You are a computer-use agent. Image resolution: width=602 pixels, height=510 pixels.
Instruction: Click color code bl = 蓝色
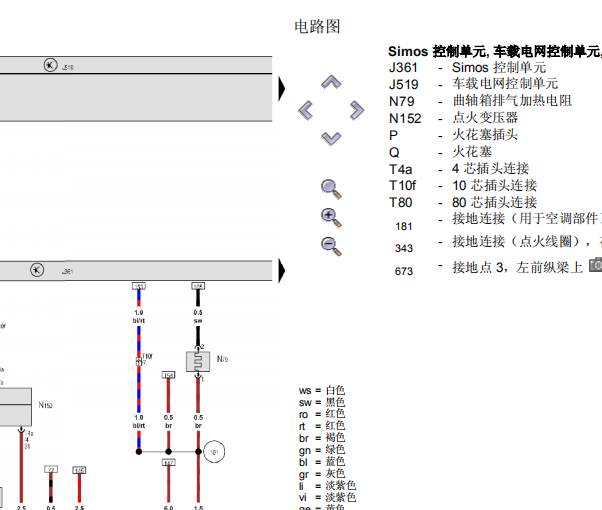point(322,462)
